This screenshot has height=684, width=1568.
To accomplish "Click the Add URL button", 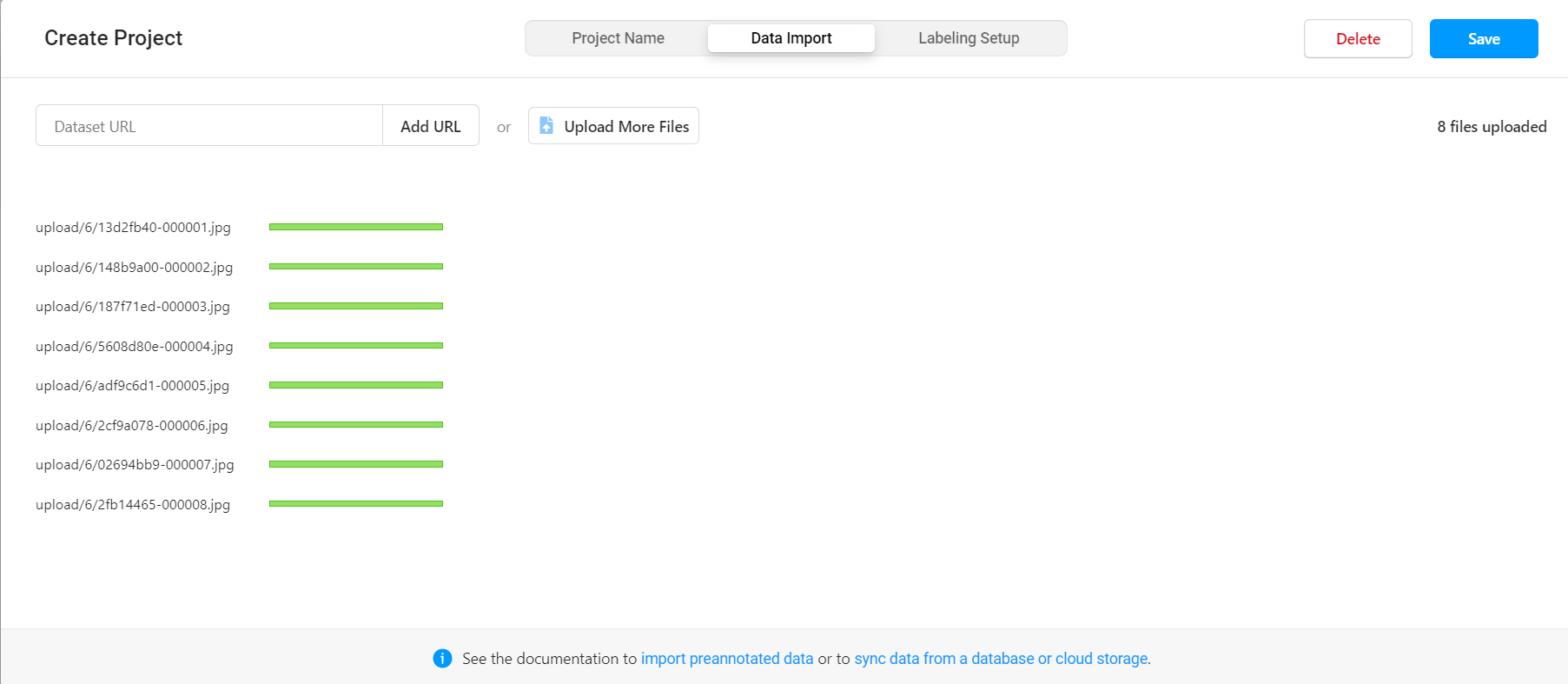I will (x=431, y=126).
